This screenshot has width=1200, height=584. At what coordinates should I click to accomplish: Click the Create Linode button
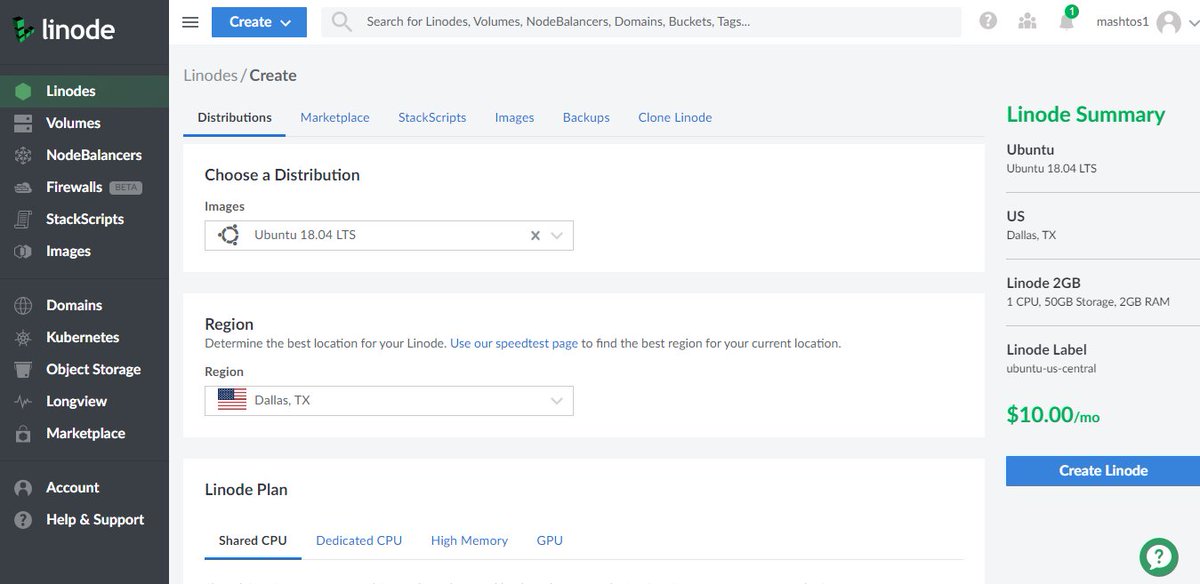pyautogui.click(x=1103, y=470)
